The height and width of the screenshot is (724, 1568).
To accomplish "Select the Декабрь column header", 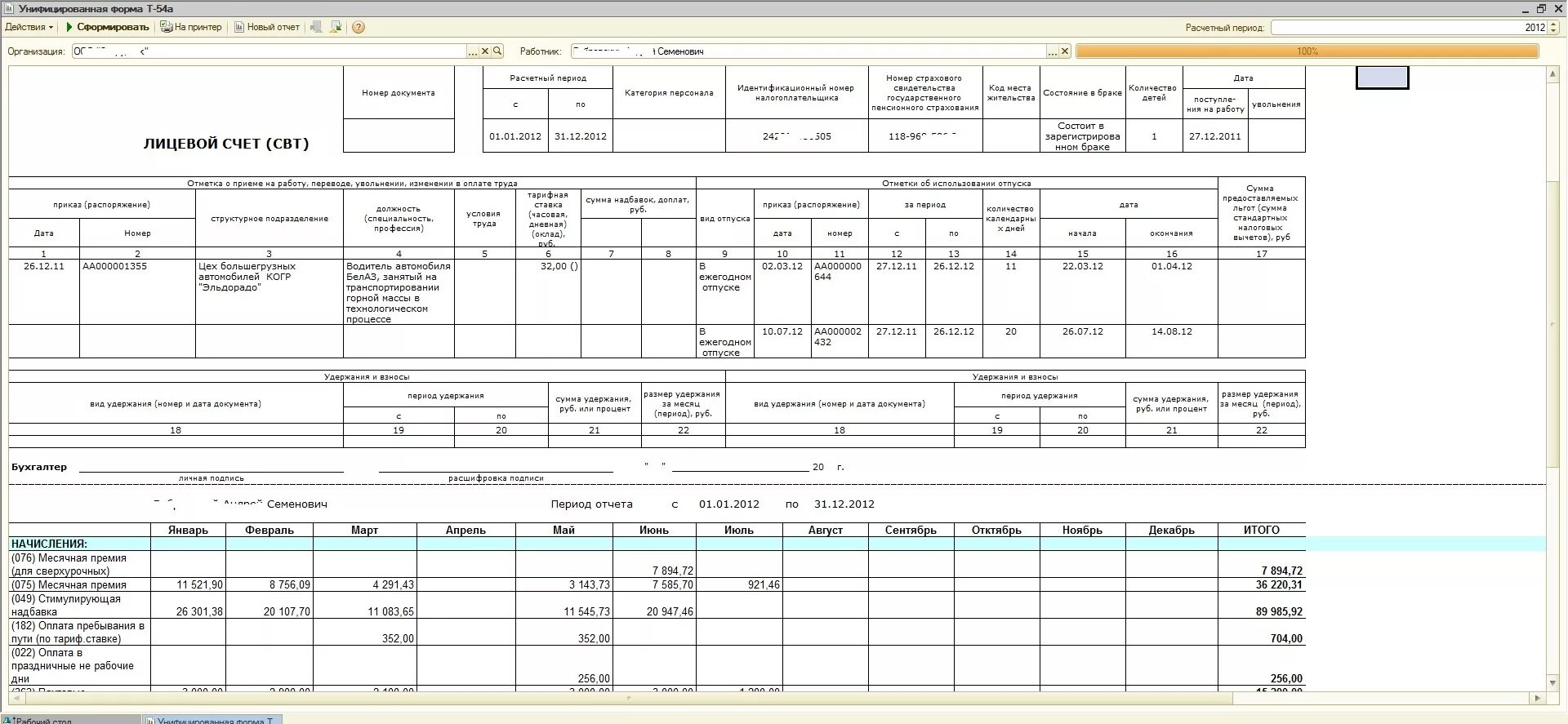I will 1172,530.
